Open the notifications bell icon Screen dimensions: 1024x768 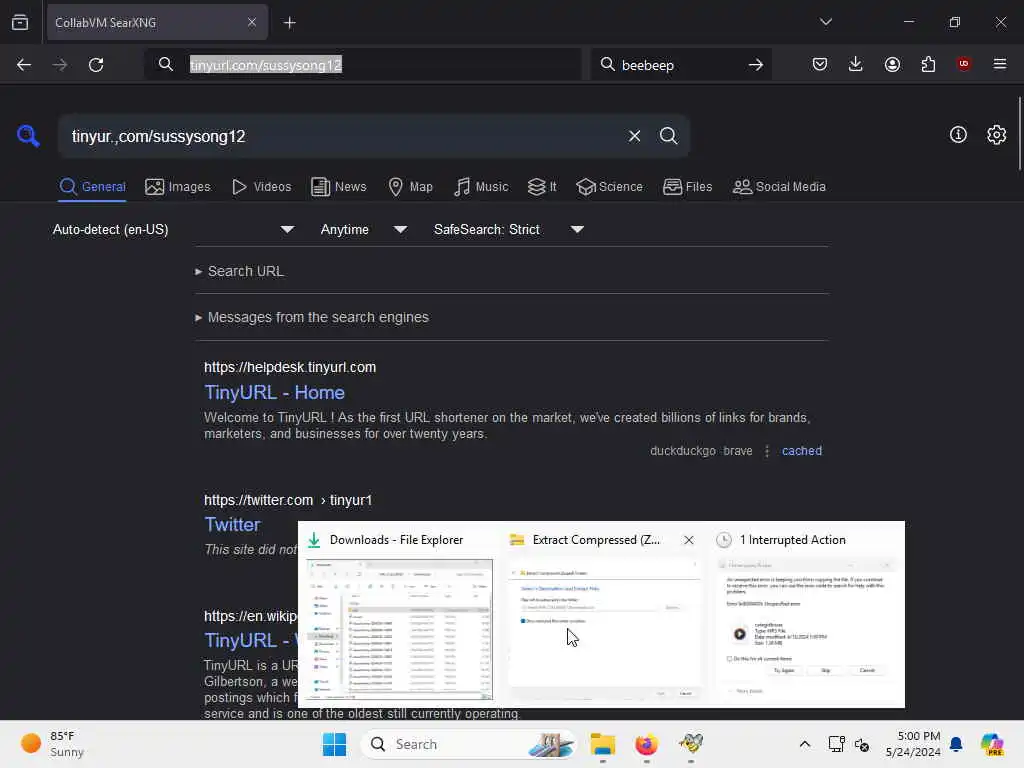point(955,744)
